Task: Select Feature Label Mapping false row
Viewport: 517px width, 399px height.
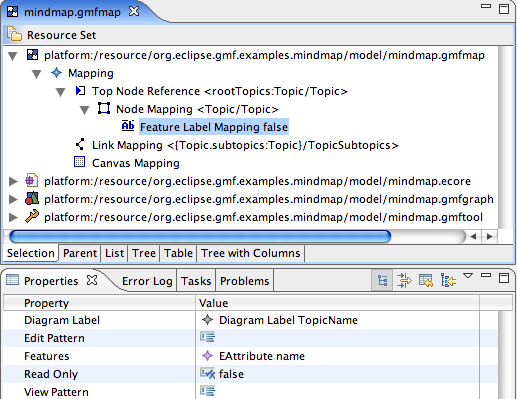Action: 214,127
